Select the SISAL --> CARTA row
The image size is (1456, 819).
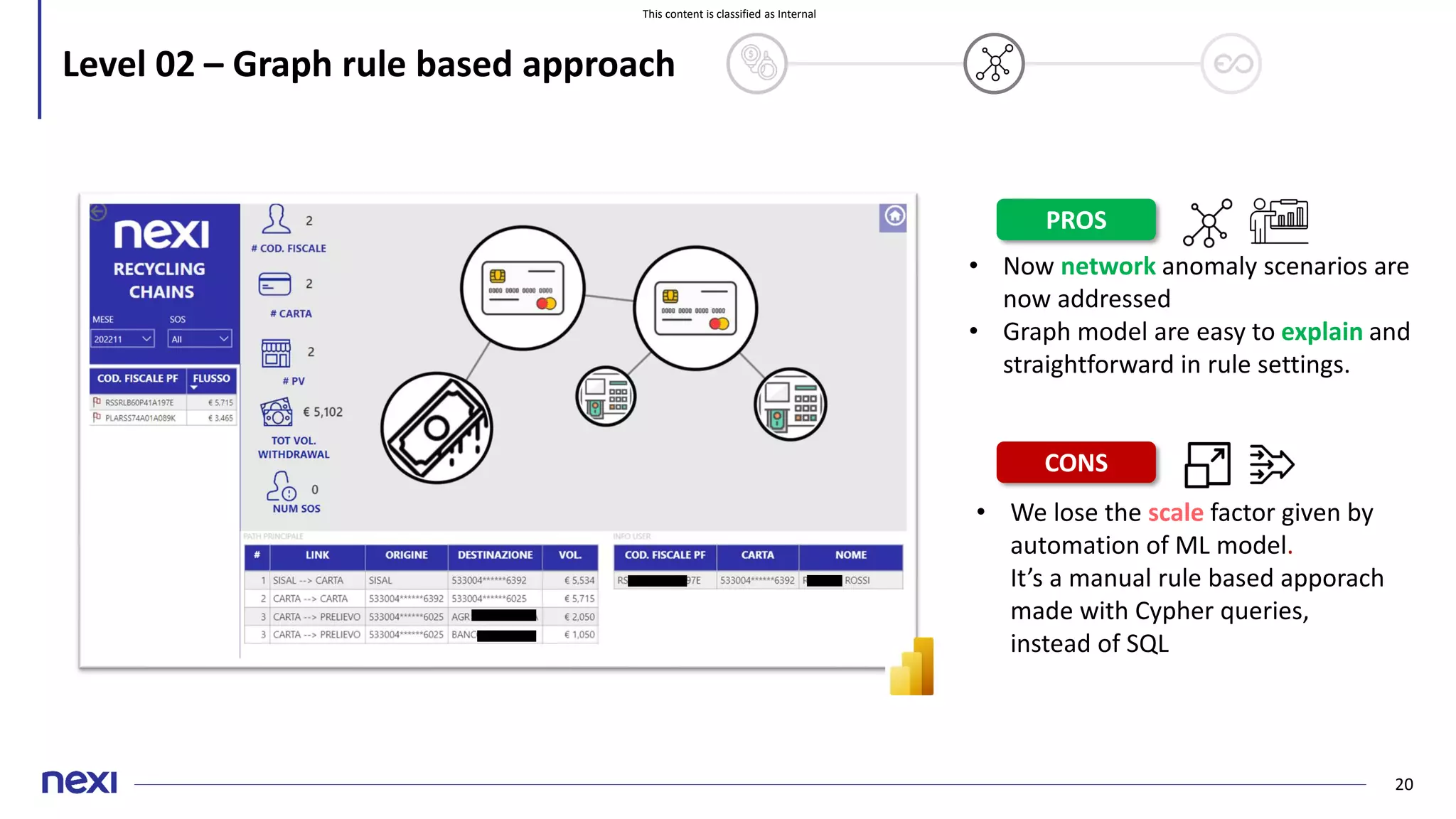422,581
